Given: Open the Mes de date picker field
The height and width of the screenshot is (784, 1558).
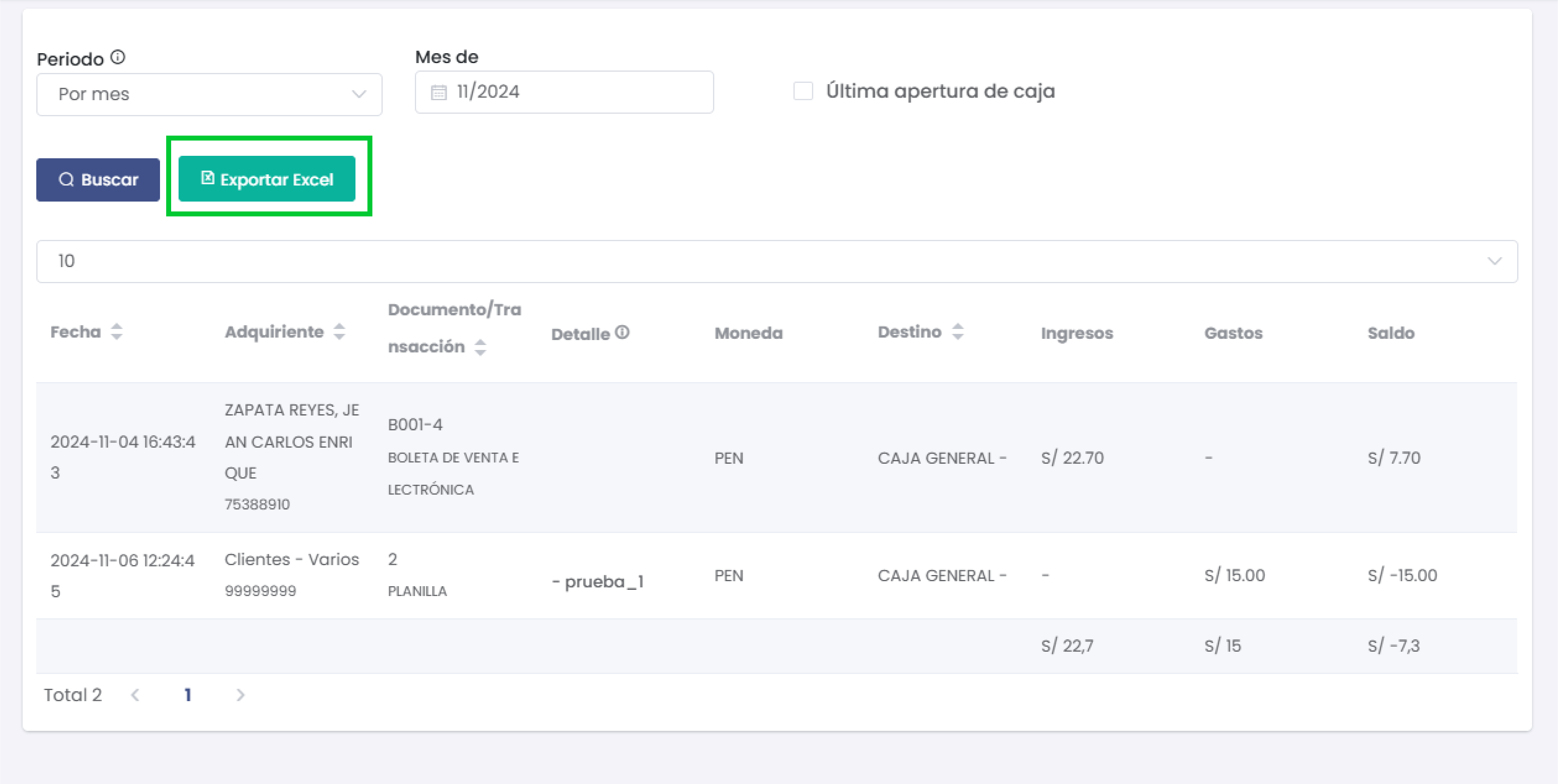Looking at the screenshot, I should (x=564, y=92).
